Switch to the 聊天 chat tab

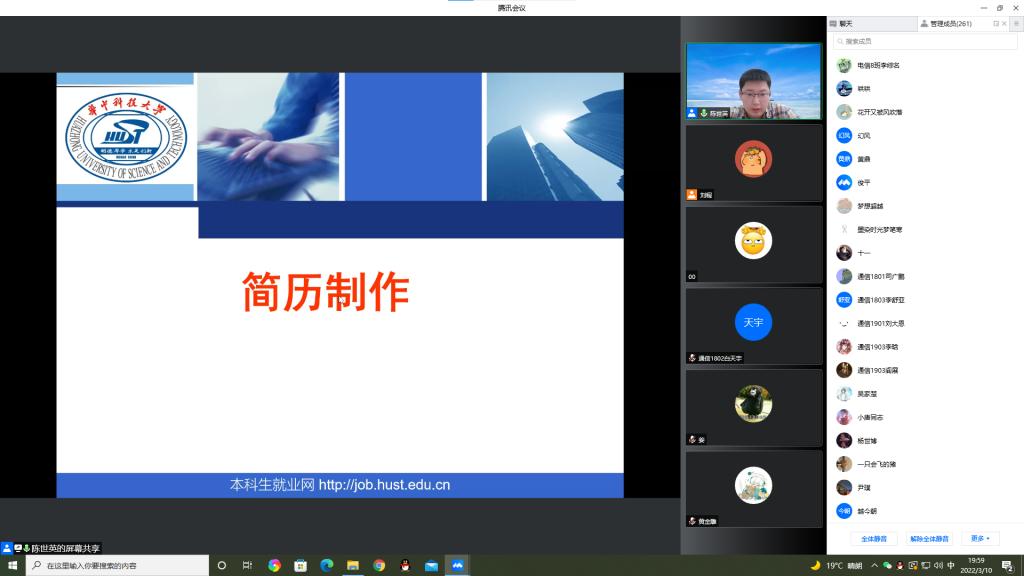click(x=845, y=23)
